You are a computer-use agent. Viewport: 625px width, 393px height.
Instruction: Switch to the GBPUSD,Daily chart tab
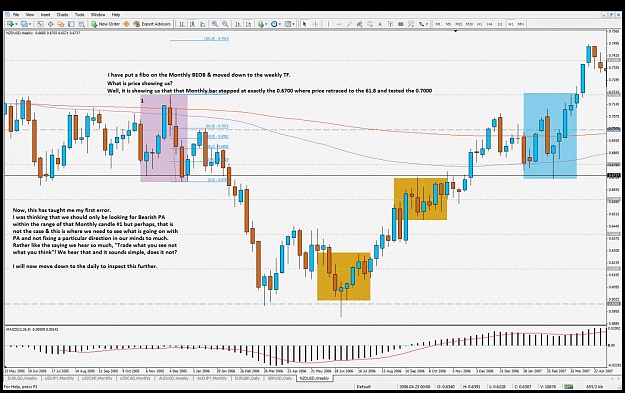pyautogui.click(x=279, y=378)
